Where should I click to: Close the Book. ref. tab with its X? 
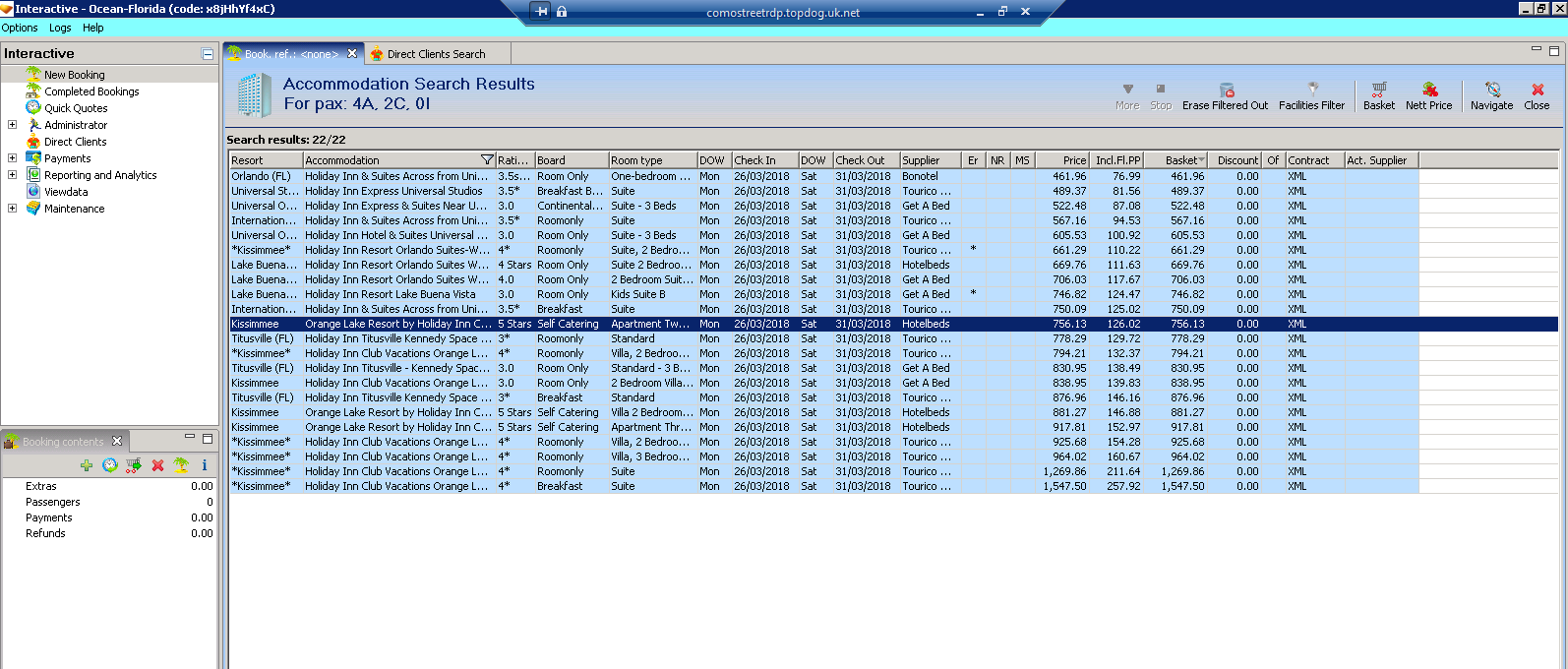pos(352,54)
